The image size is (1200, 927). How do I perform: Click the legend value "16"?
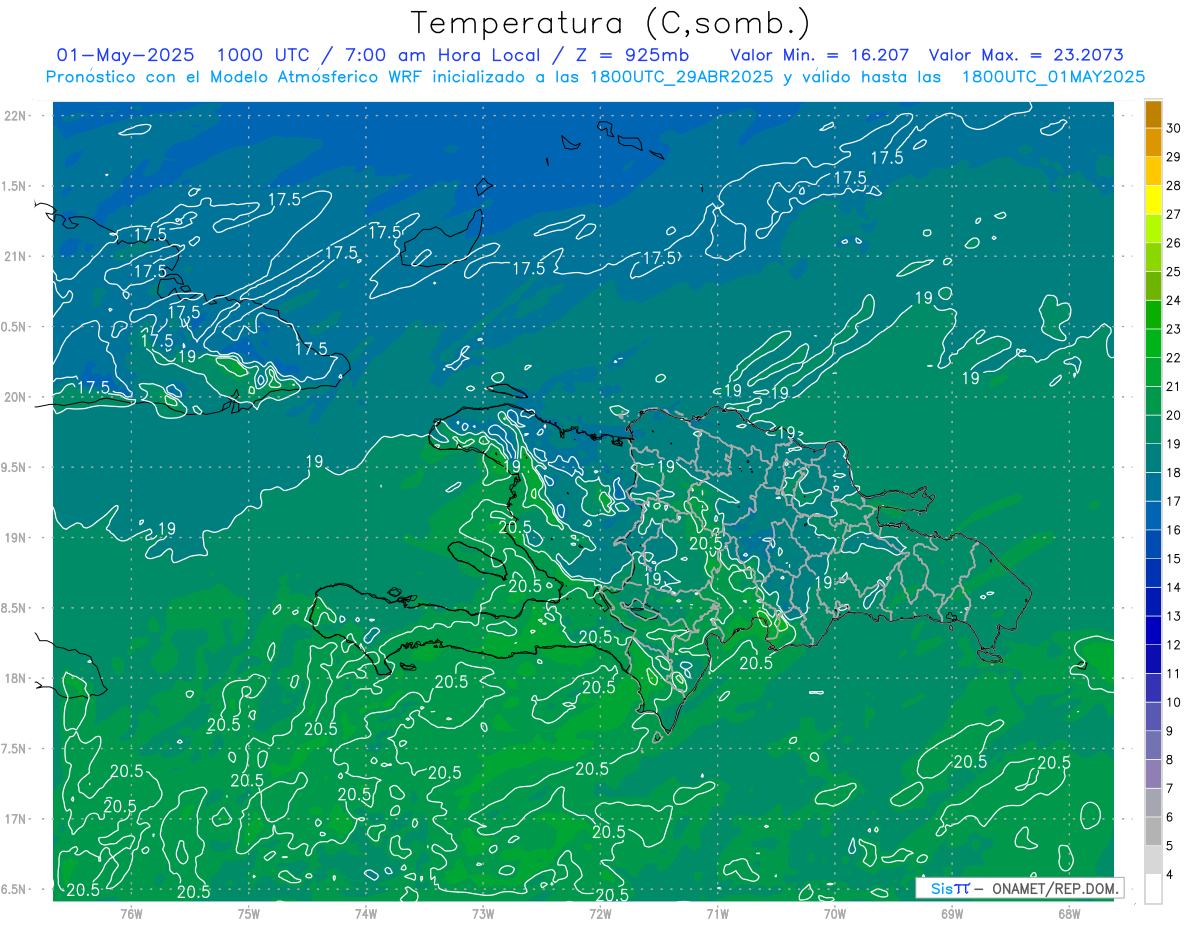pos(1174,530)
